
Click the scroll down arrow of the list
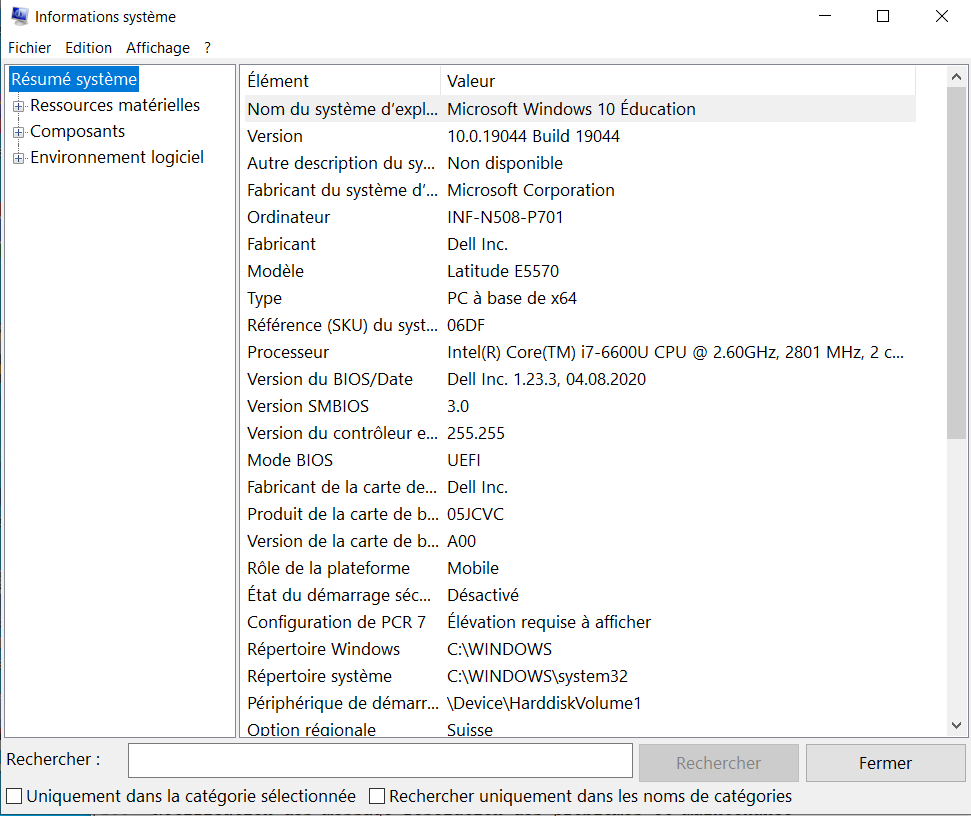coord(956,725)
